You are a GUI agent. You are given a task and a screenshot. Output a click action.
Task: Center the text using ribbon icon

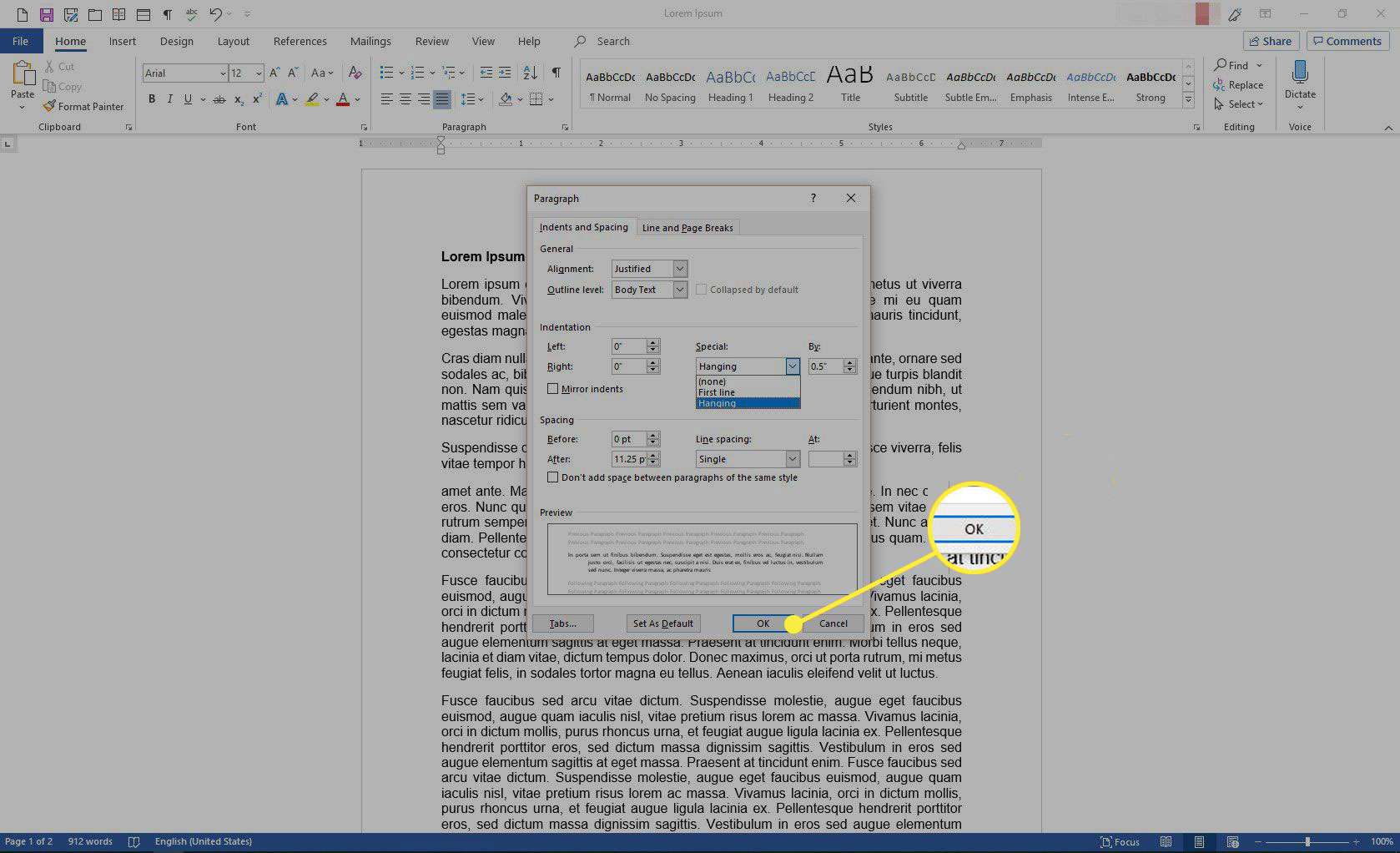point(405,99)
